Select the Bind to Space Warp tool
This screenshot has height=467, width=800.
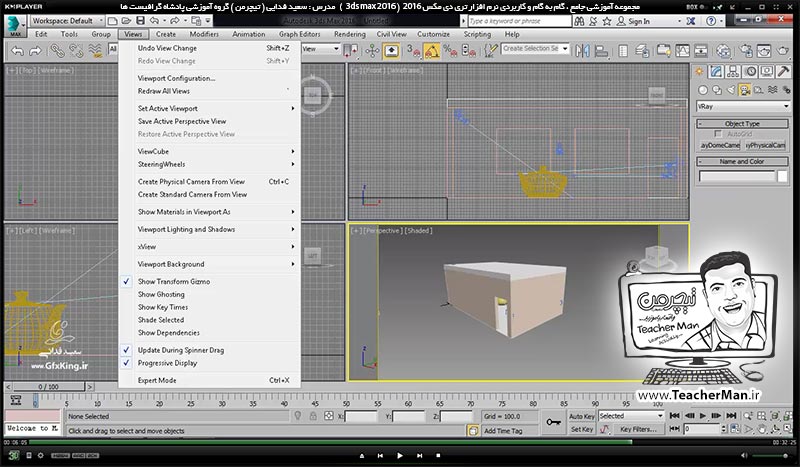[95, 51]
